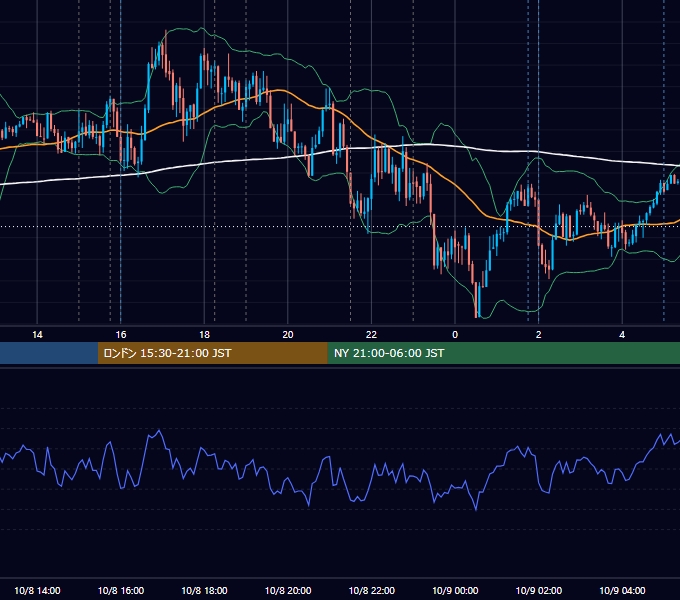680x600 pixels.
Task: Click the 20 hour label on chart axis
Action: click(x=288, y=335)
